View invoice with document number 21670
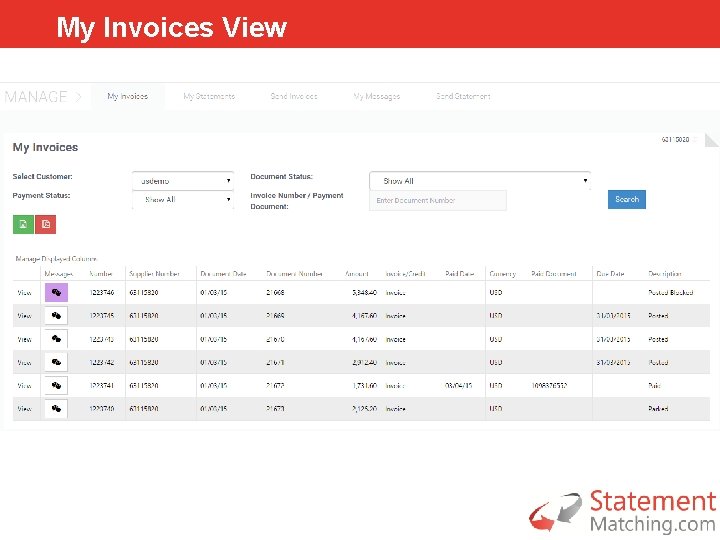This screenshot has height=540, width=720. (x=24, y=339)
